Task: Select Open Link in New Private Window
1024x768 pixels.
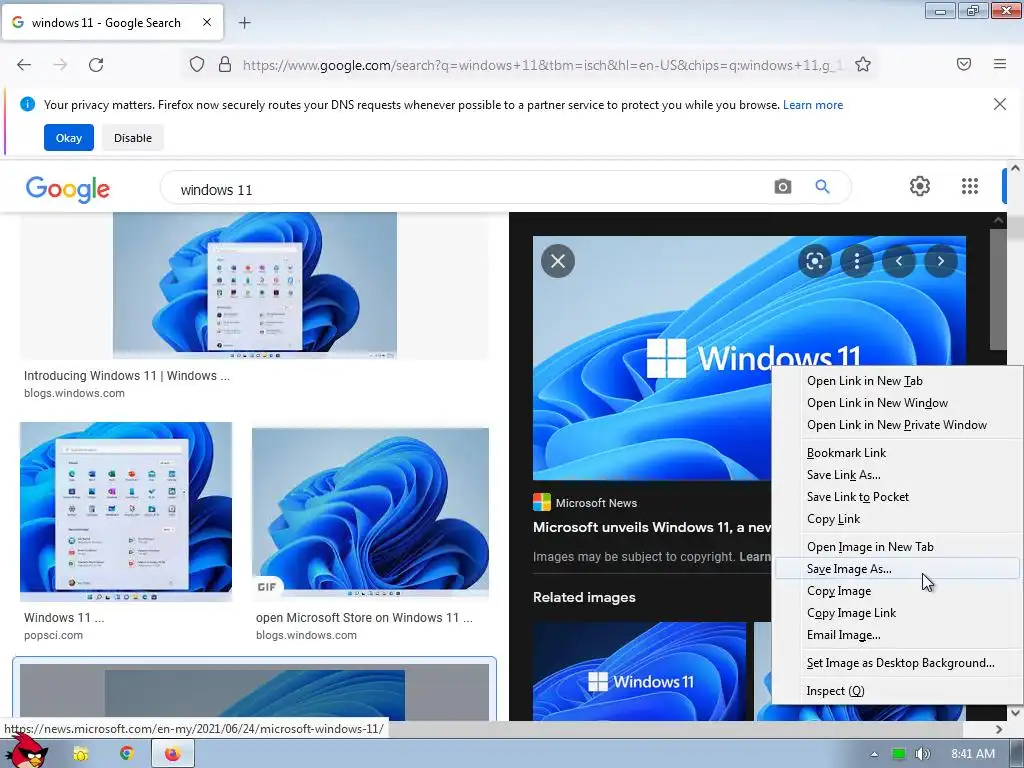Action: point(897,425)
